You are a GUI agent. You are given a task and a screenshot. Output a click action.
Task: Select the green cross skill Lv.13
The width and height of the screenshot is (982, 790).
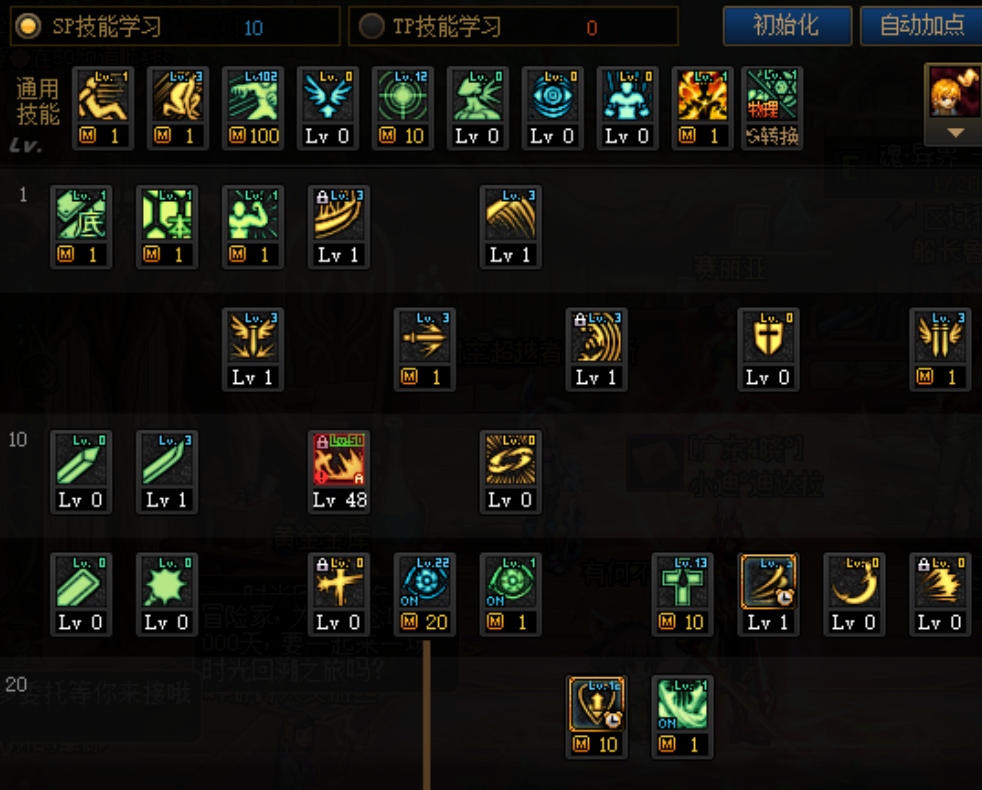pyautogui.click(x=682, y=595)
